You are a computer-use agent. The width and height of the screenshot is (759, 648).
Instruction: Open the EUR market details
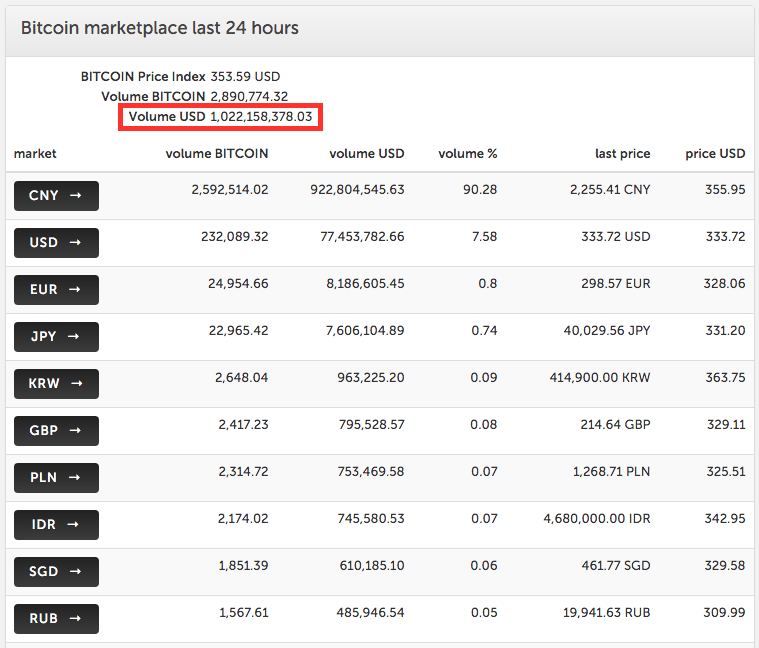[56, 290]
